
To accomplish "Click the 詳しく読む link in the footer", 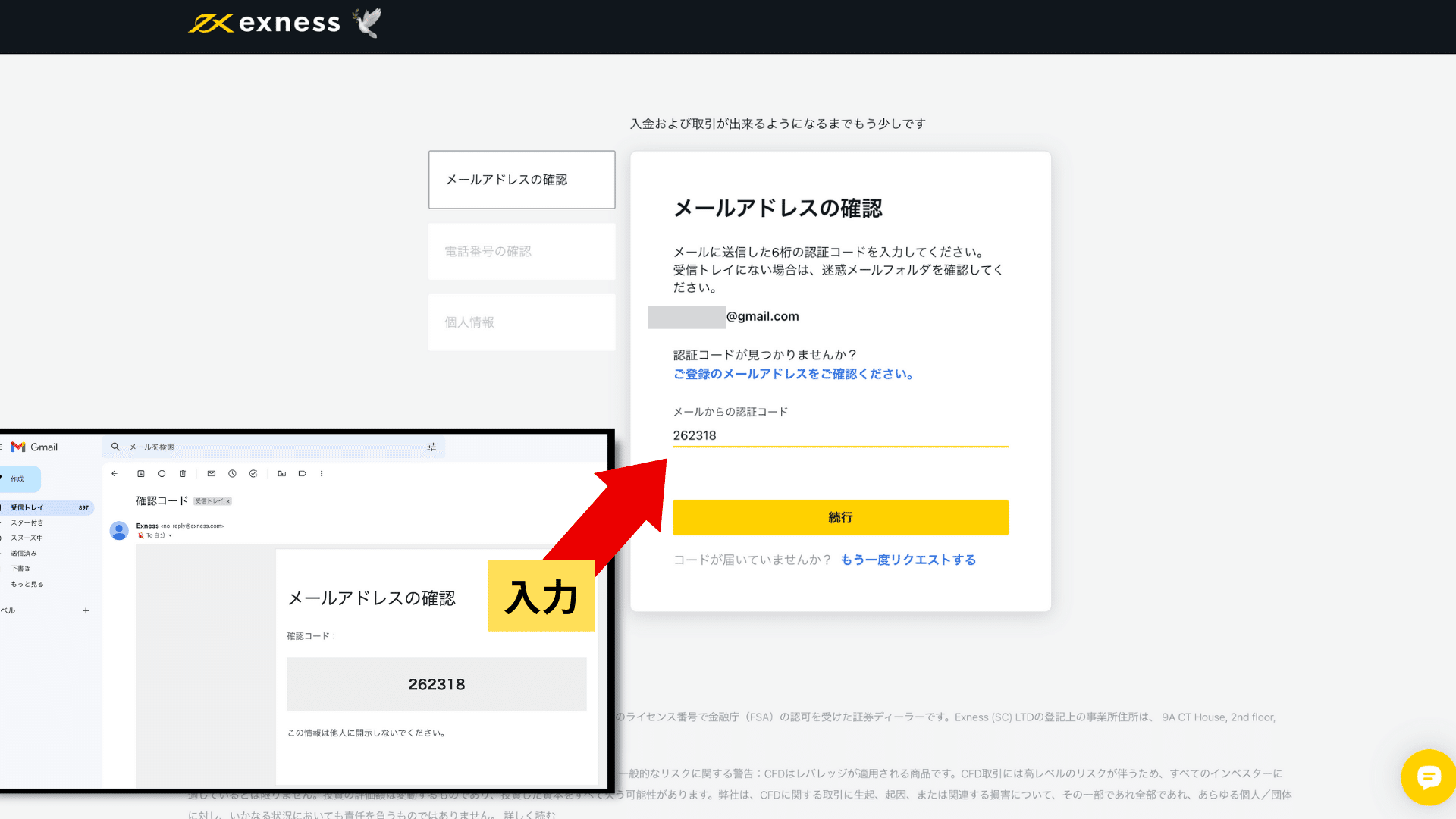I will pos(530,814).
